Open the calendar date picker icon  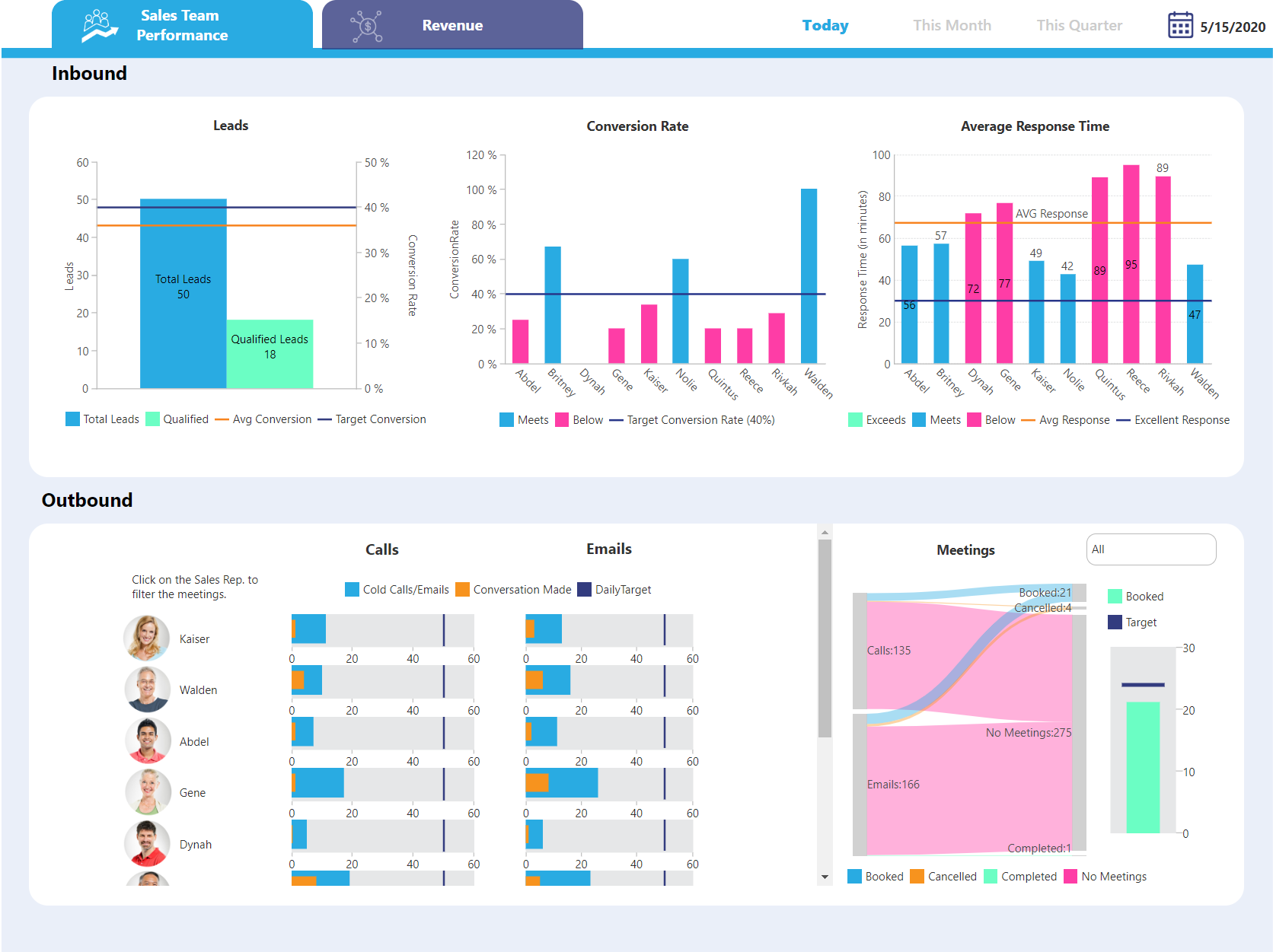click(1180, 25)
